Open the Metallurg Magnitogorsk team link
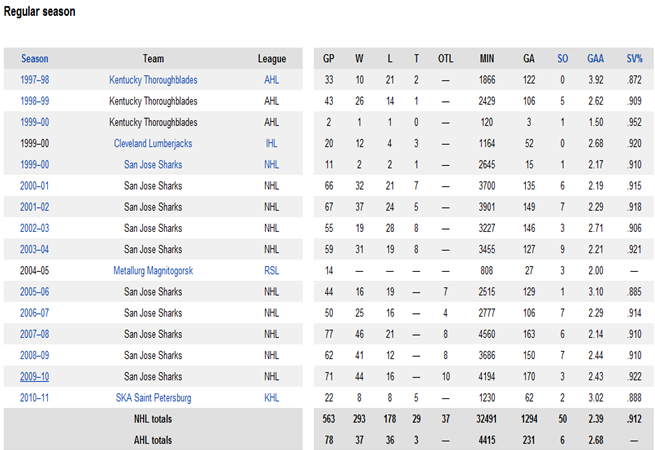Screen dimensions: 655x450 coord(153,270)
